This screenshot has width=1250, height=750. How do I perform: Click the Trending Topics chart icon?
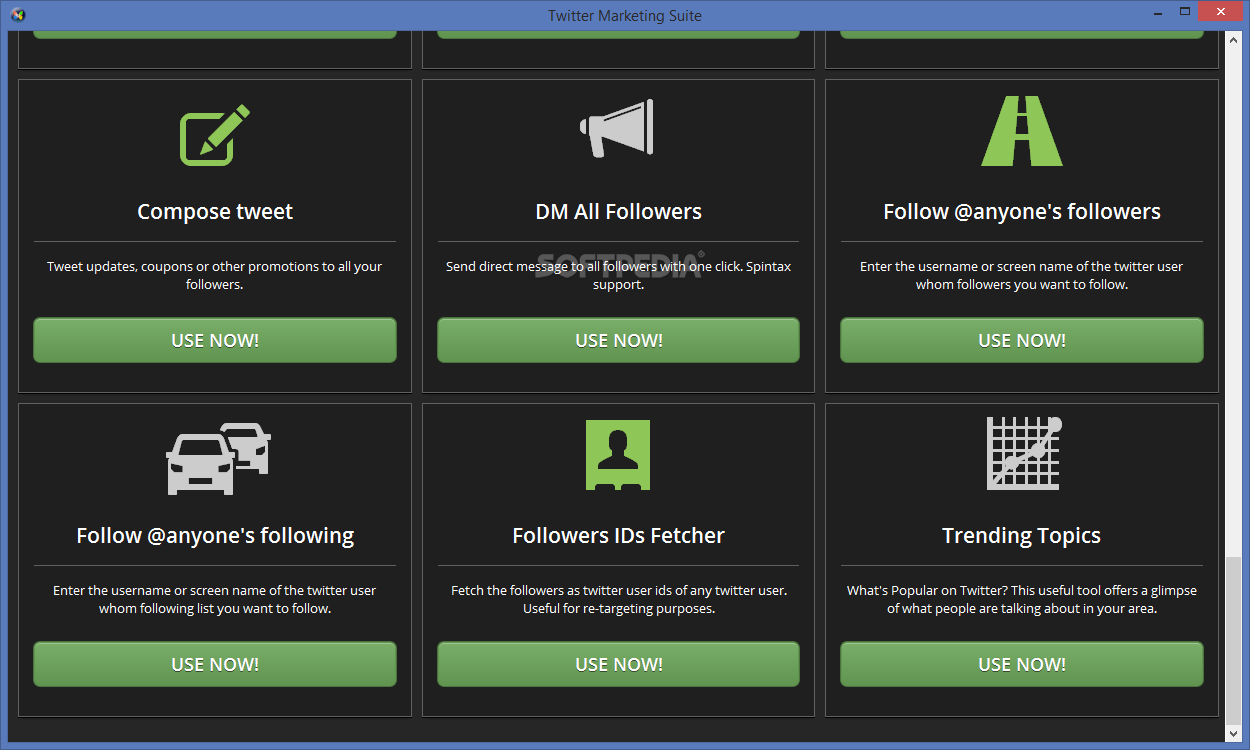tap(1024, 453)
